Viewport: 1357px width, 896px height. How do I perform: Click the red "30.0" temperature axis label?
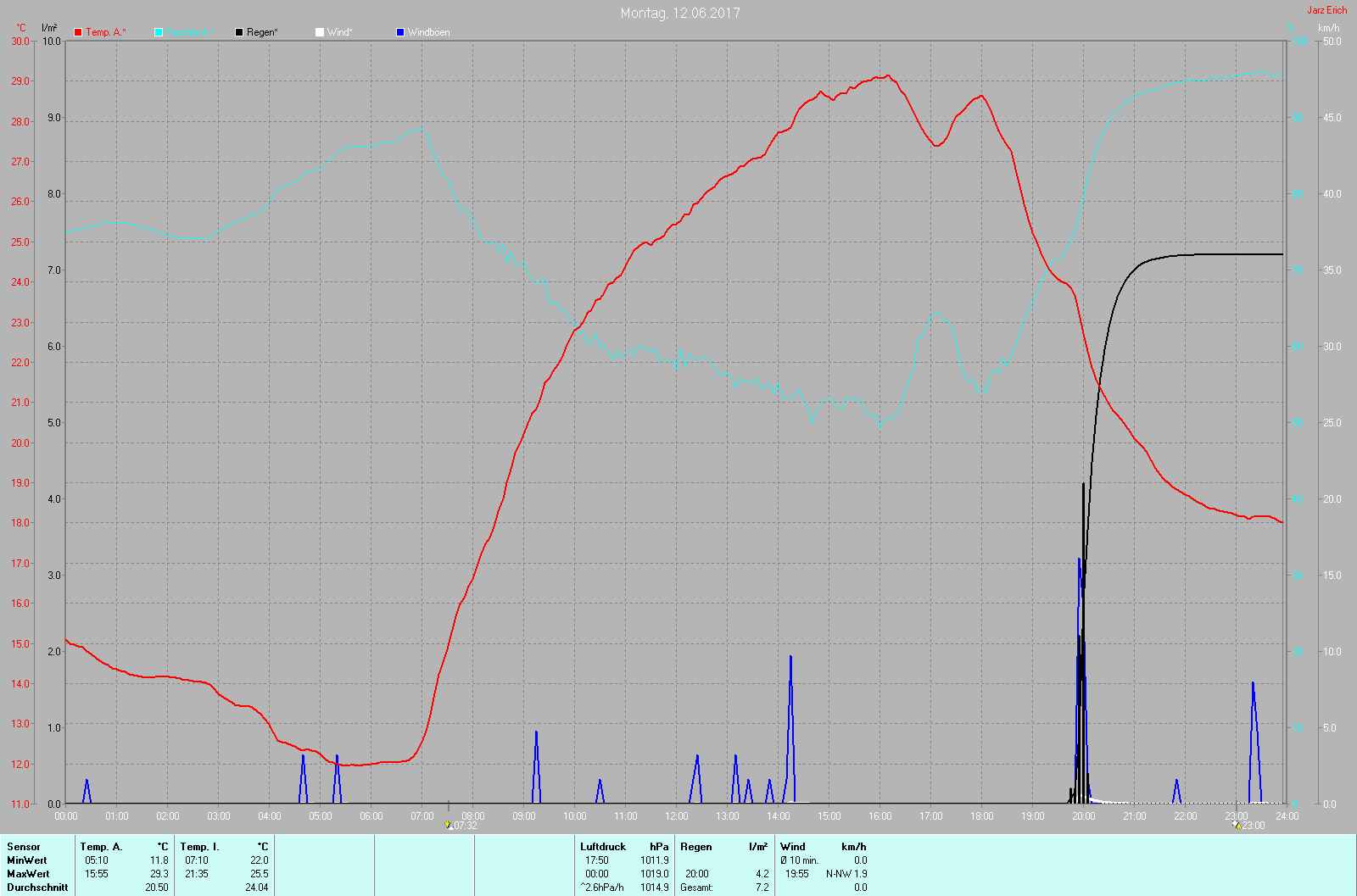[x=20, y=41]
